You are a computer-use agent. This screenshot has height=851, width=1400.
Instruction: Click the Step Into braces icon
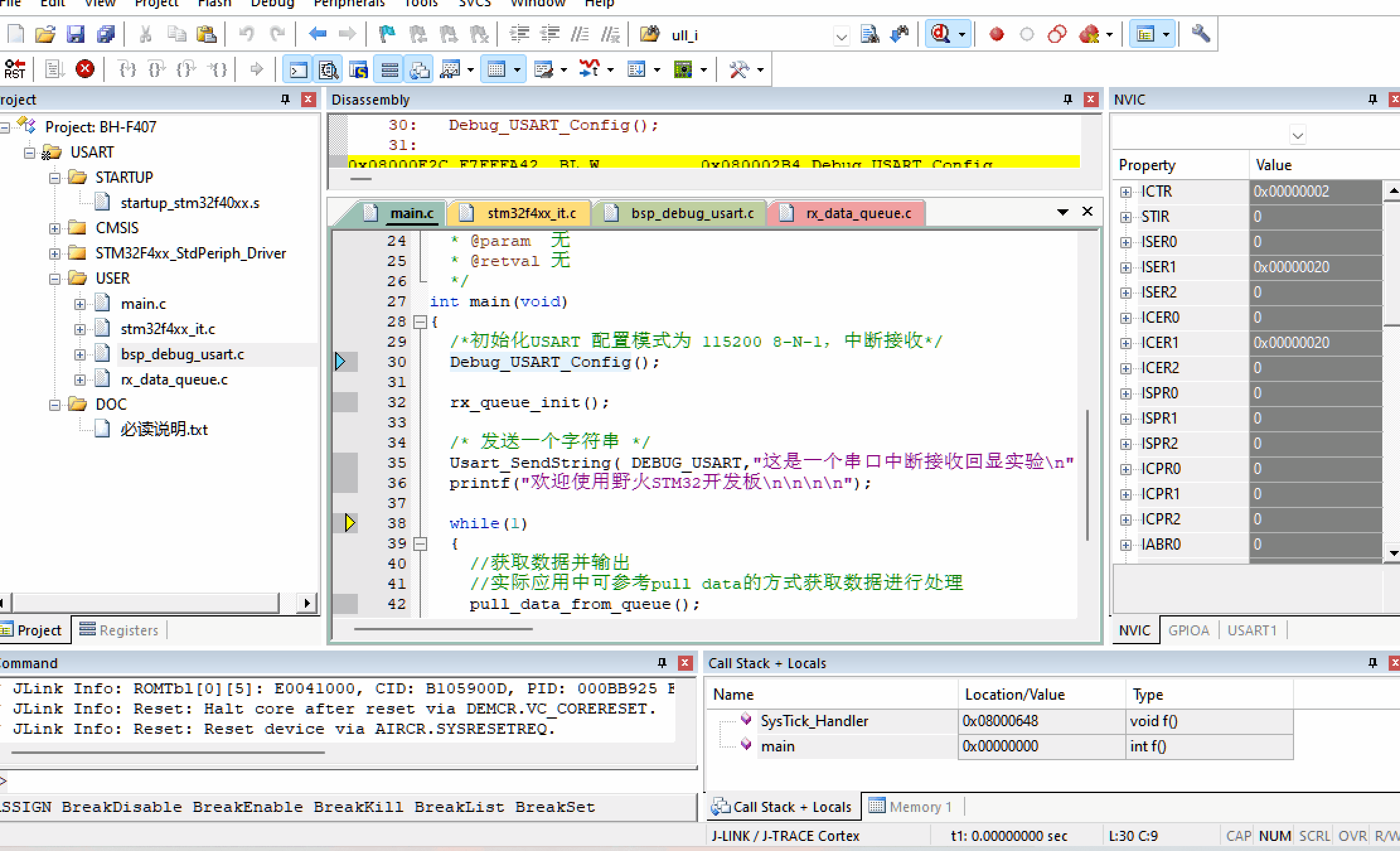point(127,69)
